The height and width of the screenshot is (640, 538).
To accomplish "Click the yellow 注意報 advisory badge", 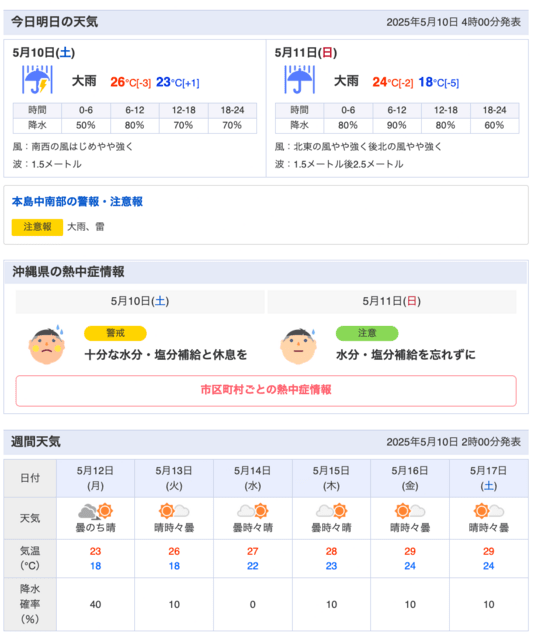I will coord(37,227).
